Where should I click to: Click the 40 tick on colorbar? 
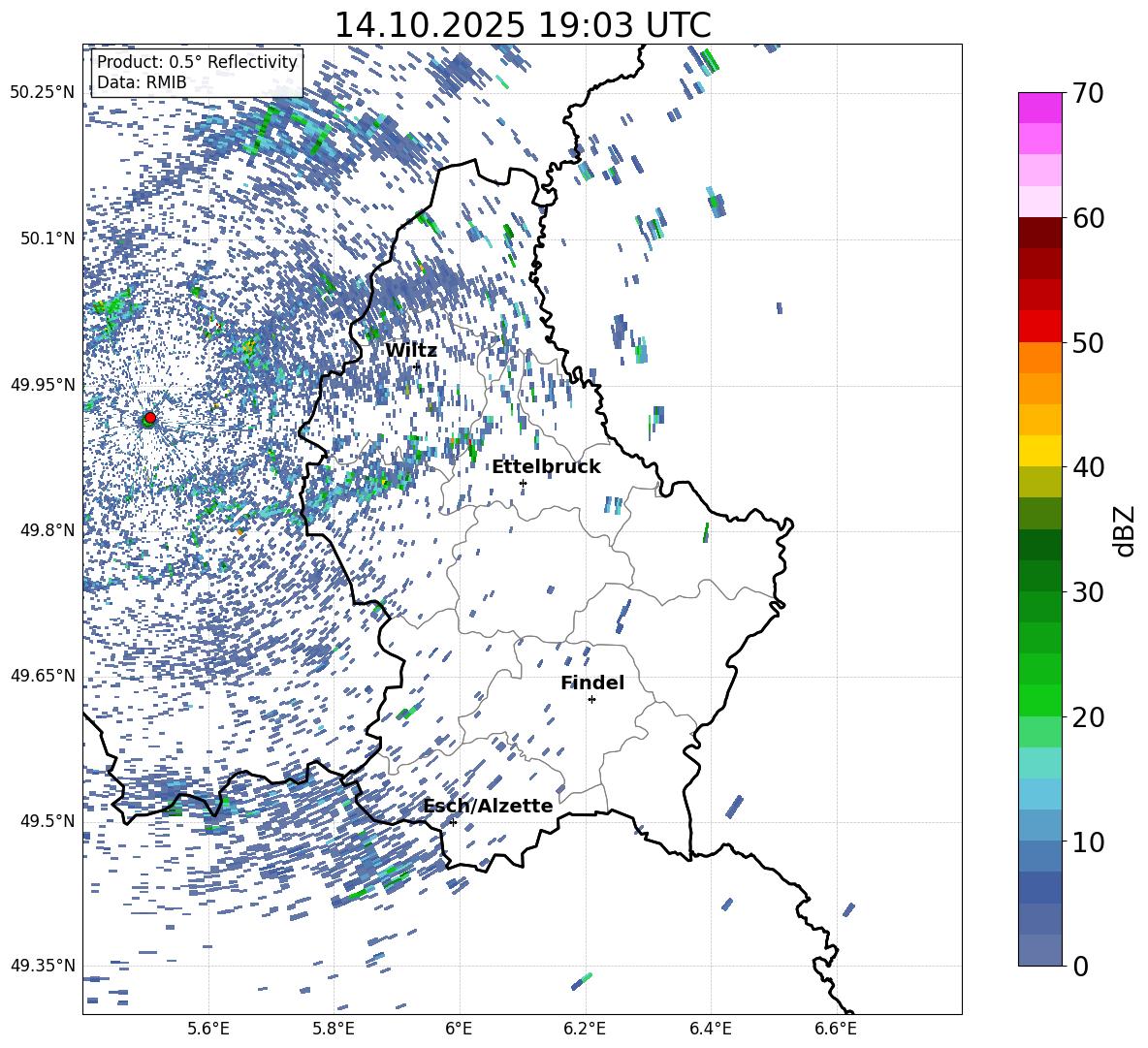[1088, 467]
